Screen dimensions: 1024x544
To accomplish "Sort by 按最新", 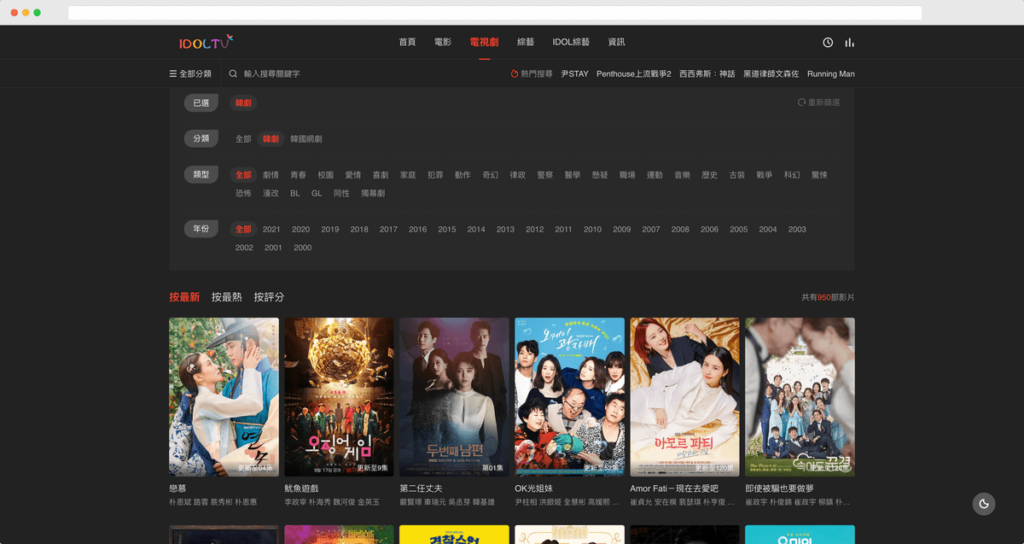I will [x=184, y=297].
